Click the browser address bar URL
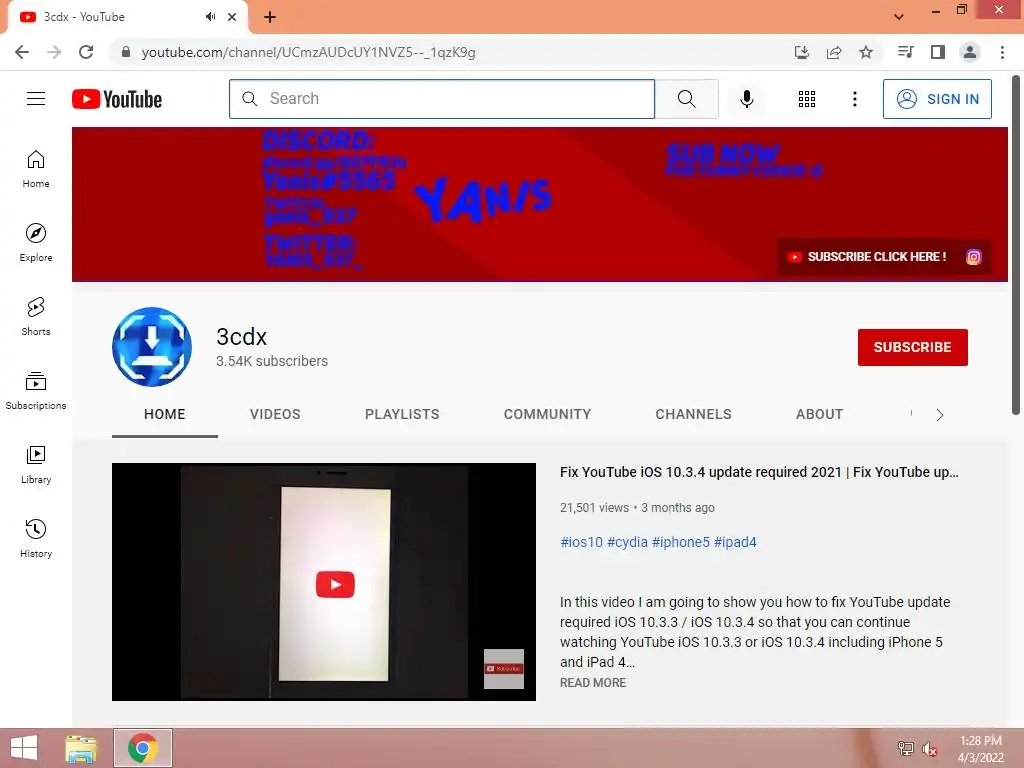 308,52
